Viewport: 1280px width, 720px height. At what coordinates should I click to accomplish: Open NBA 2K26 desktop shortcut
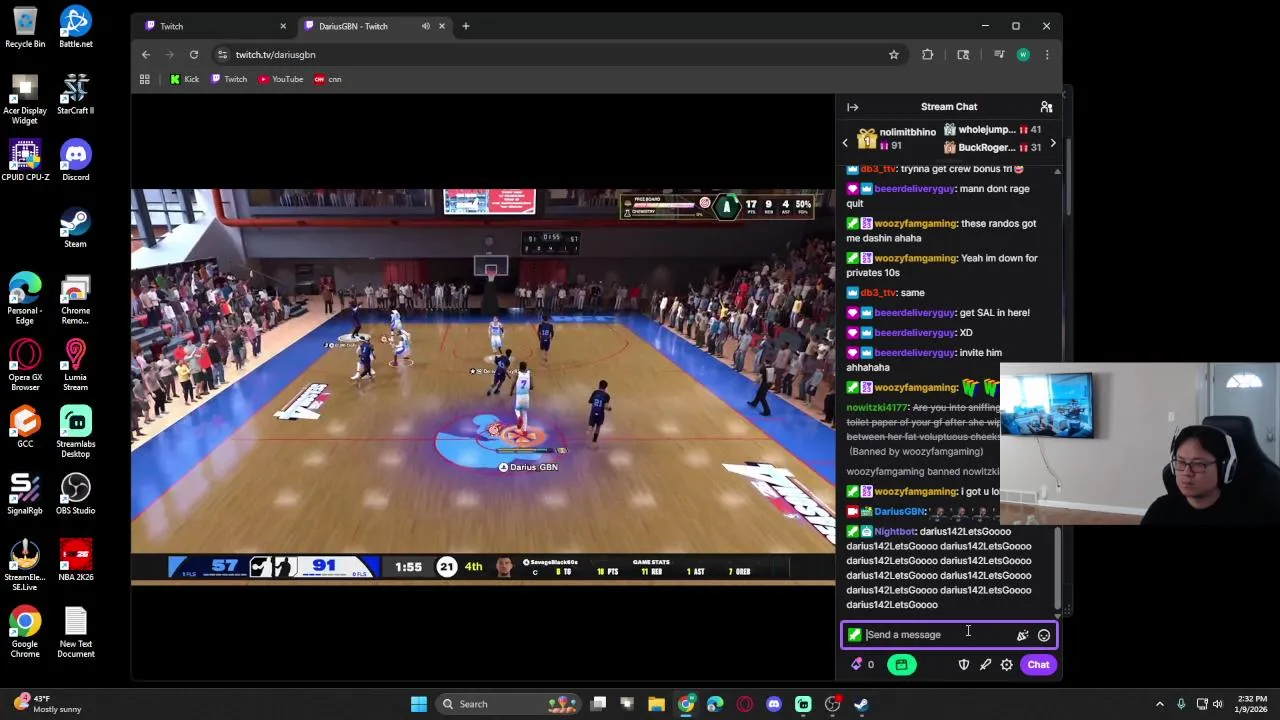point(75,561)
